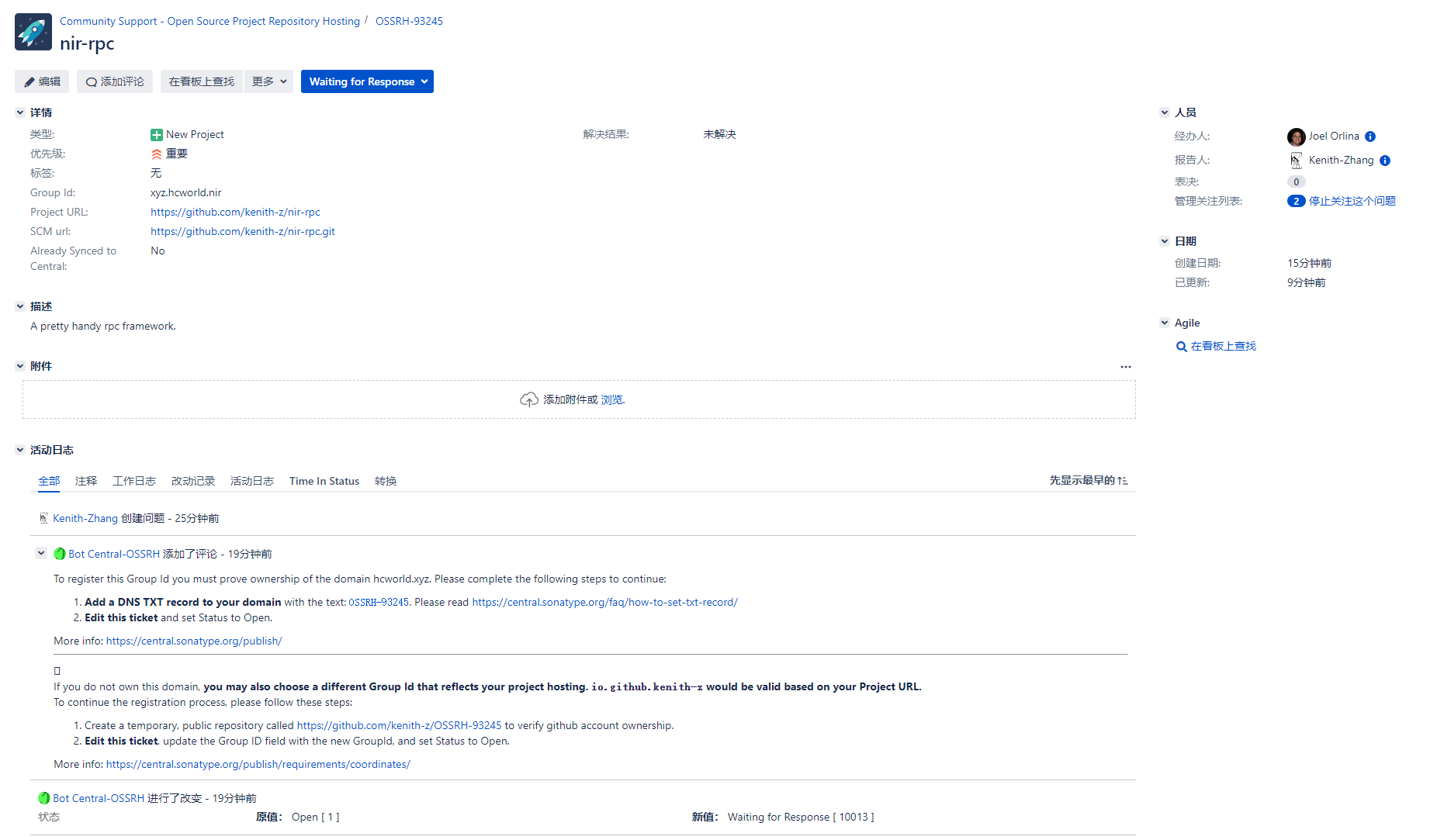Screen dimensions: 1444x840
Task: Open the OSSRH-93245 issue key link
Action: pos(409,21)
